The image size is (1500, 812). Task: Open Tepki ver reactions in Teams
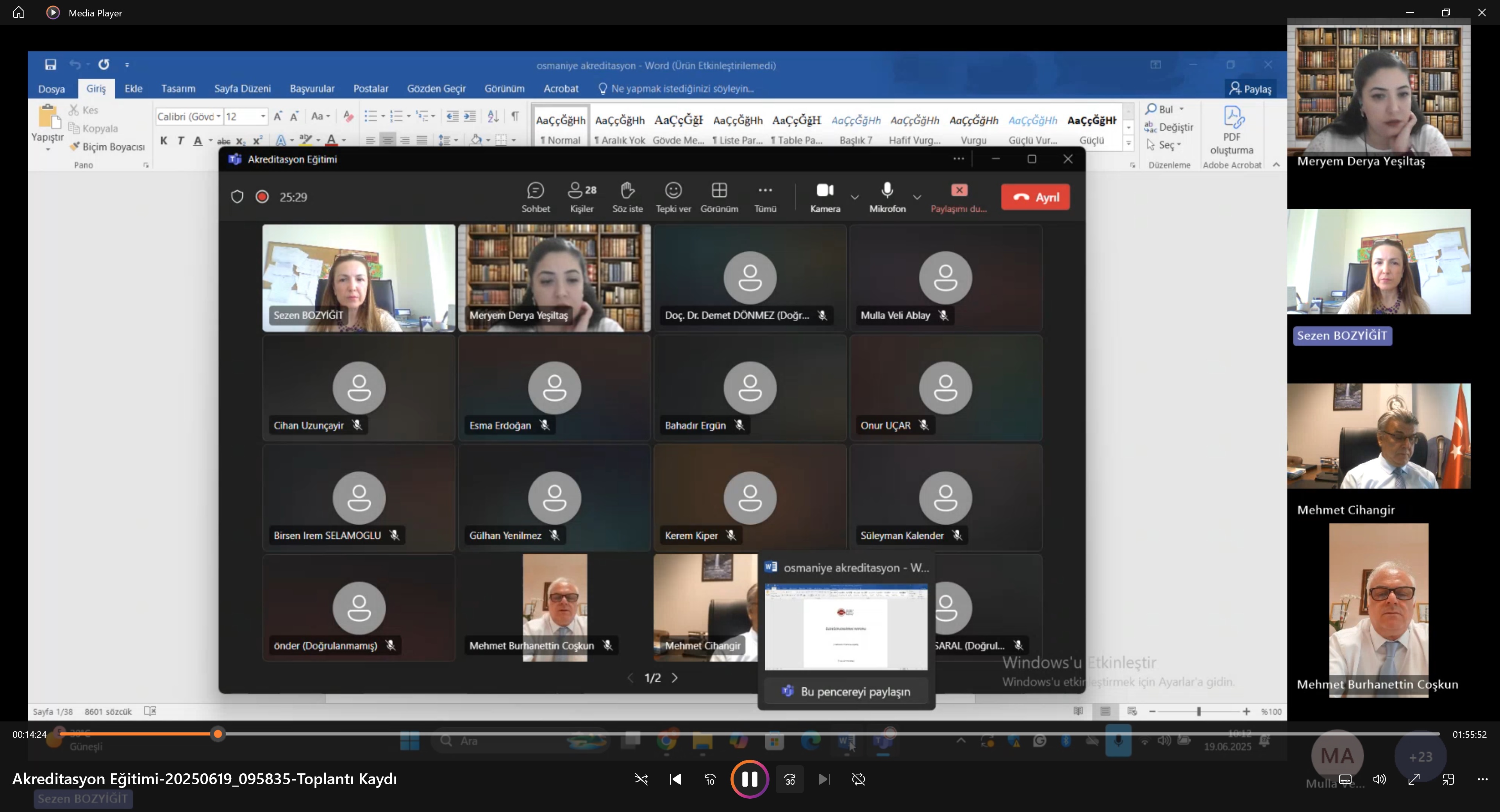click(x=673, y=197)
